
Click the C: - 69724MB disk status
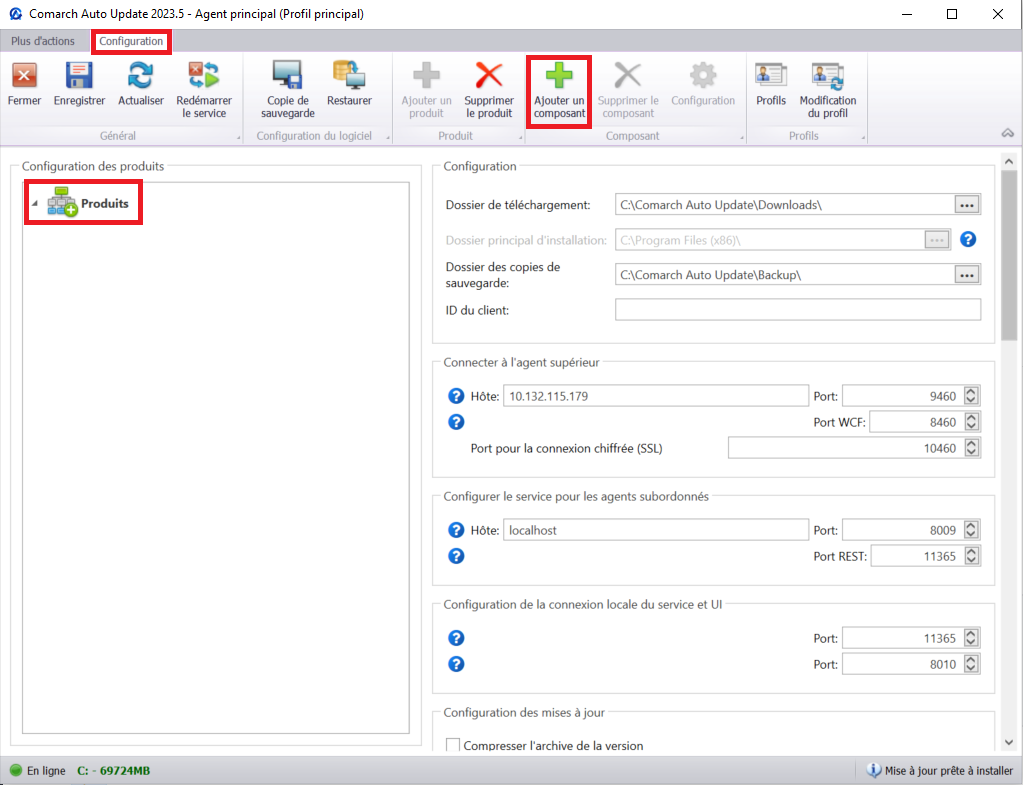(x=114, y=771)
